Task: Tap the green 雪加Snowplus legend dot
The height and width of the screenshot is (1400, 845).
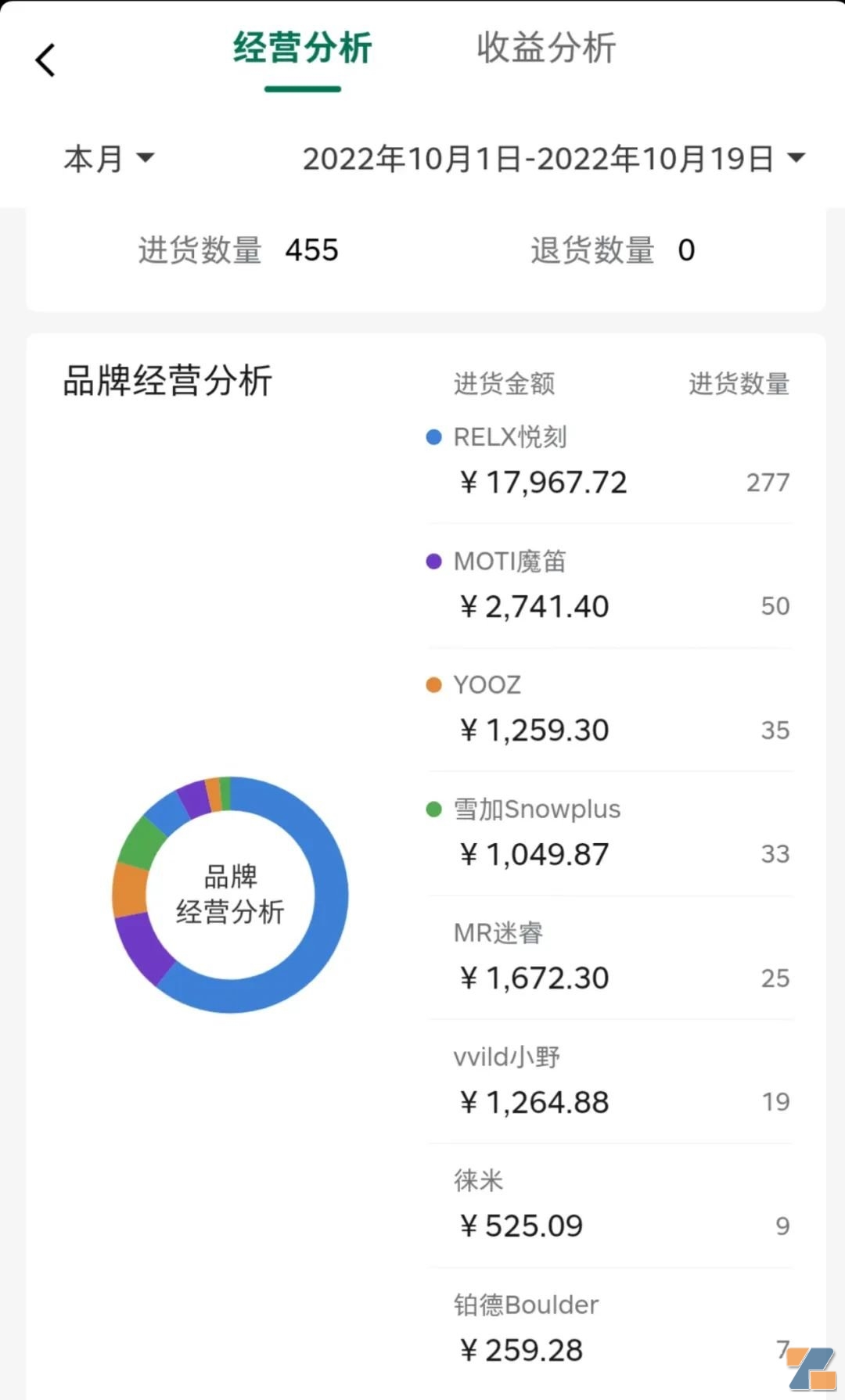Action: pyautogui.click(x=433, y=809)
